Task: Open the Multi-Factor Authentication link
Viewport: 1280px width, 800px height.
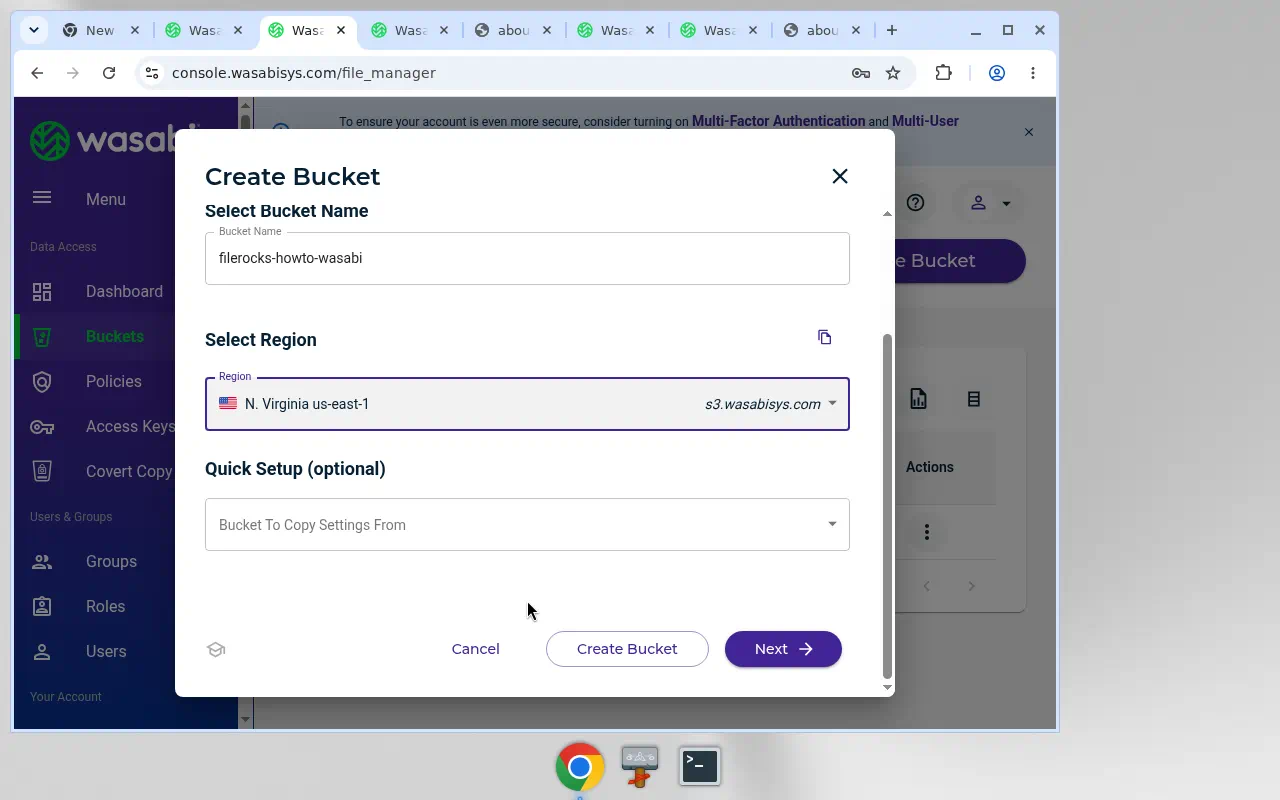Action: click(x=778, y=121)
